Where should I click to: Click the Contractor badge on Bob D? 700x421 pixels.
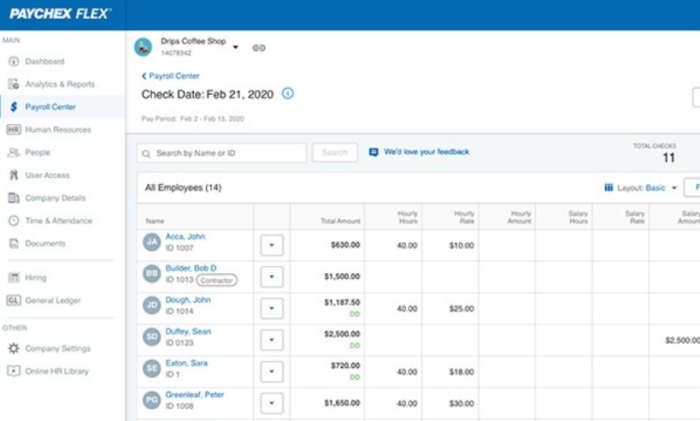tap(217, 280)
